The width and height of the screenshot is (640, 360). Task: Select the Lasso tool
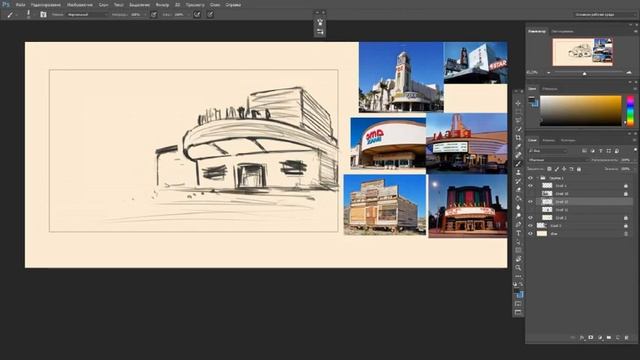pyautogui.click(x=518, y=120)
